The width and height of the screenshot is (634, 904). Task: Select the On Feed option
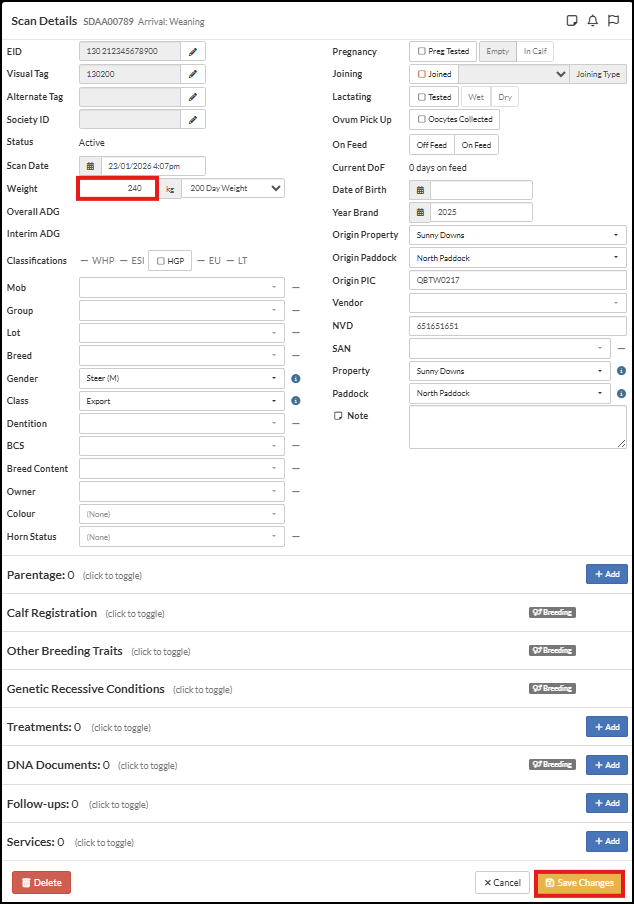[x=476, y=145]
